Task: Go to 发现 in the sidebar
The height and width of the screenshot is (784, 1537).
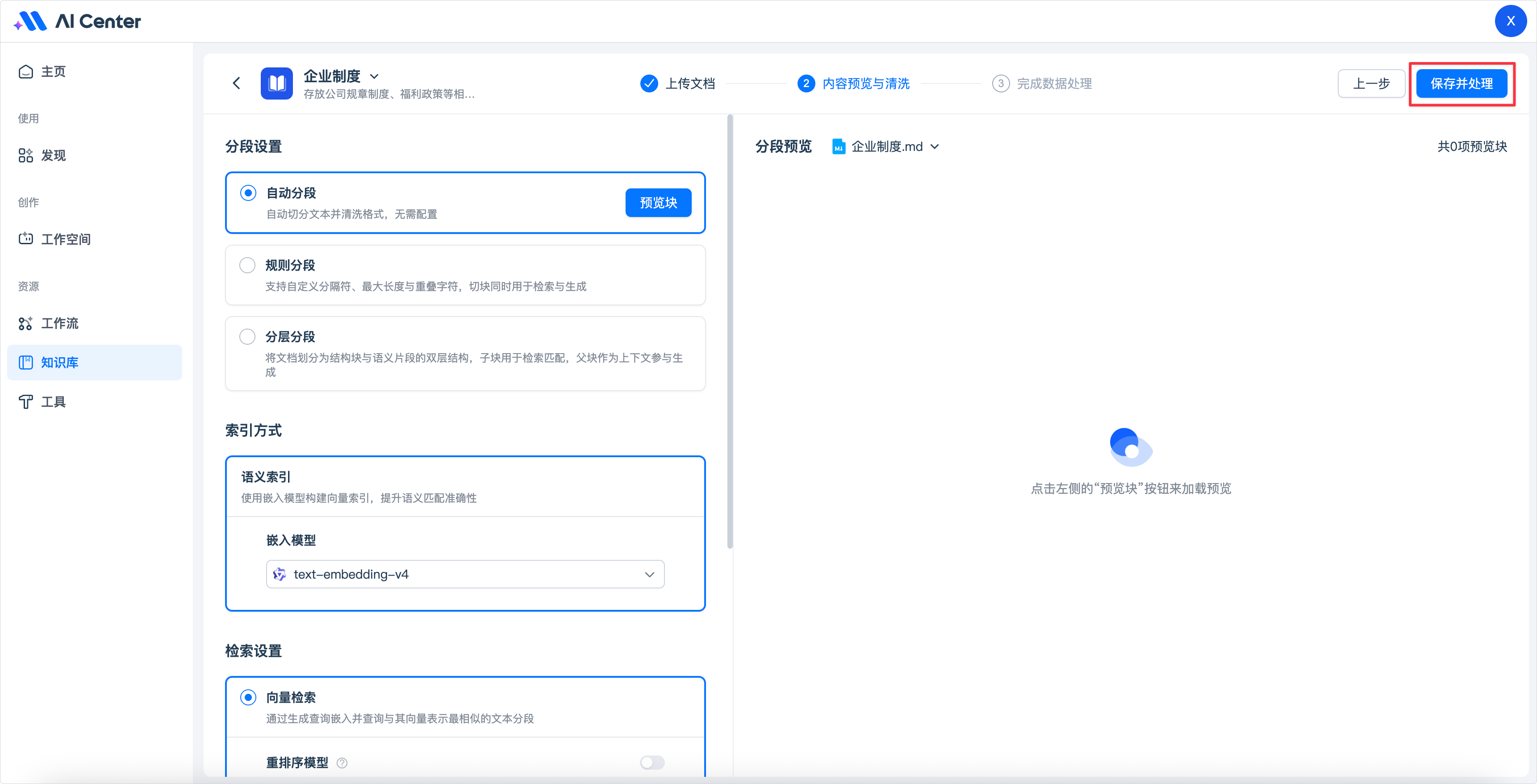Action: pyautogui.click(x=53, y=156)
